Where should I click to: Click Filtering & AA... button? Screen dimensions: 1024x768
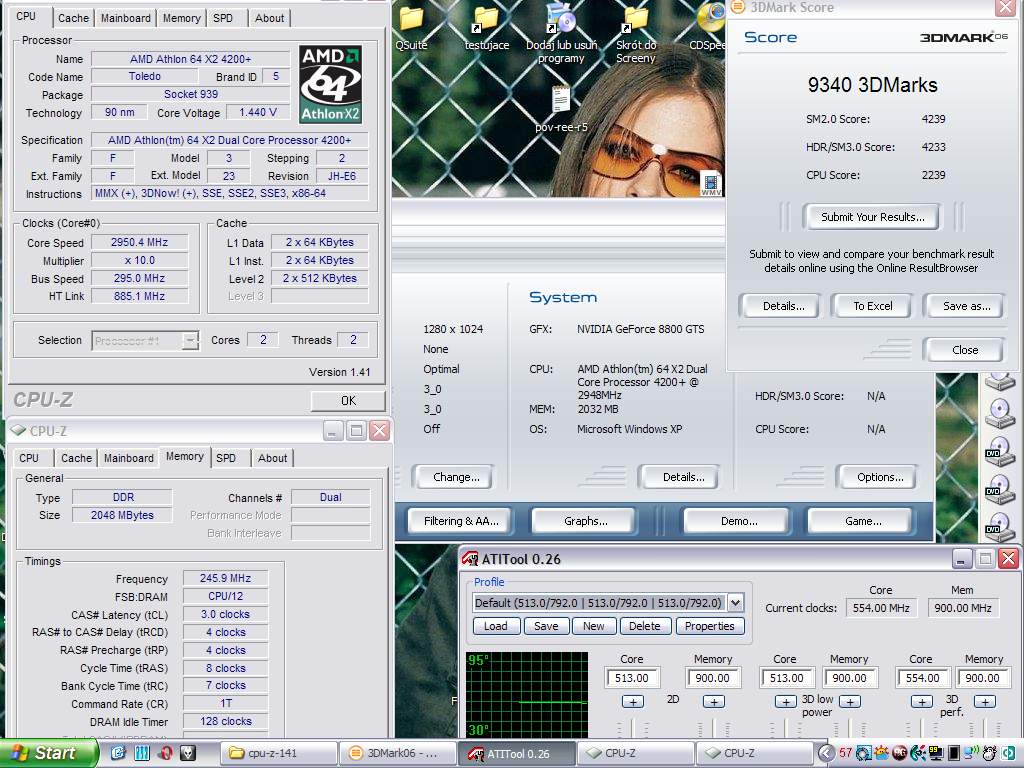460,520
